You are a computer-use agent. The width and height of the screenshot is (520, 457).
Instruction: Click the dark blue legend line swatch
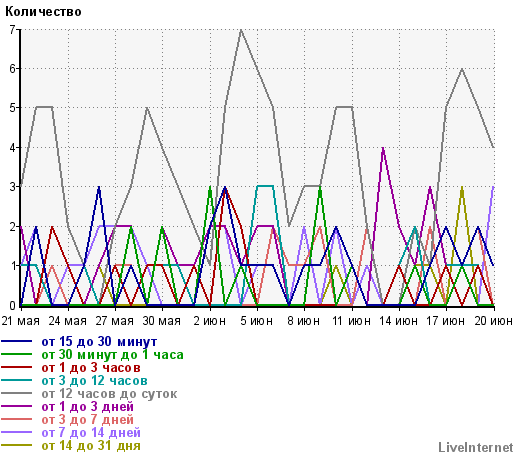coord(17,342)
